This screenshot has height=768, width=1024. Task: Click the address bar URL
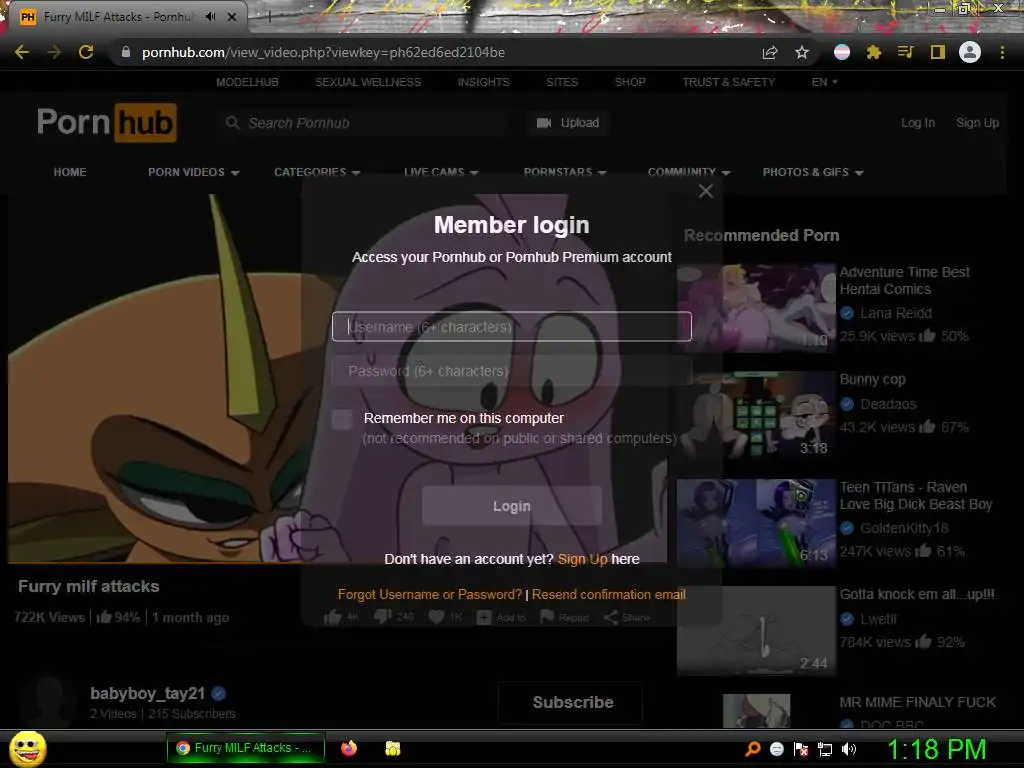(x=323, y=52)
